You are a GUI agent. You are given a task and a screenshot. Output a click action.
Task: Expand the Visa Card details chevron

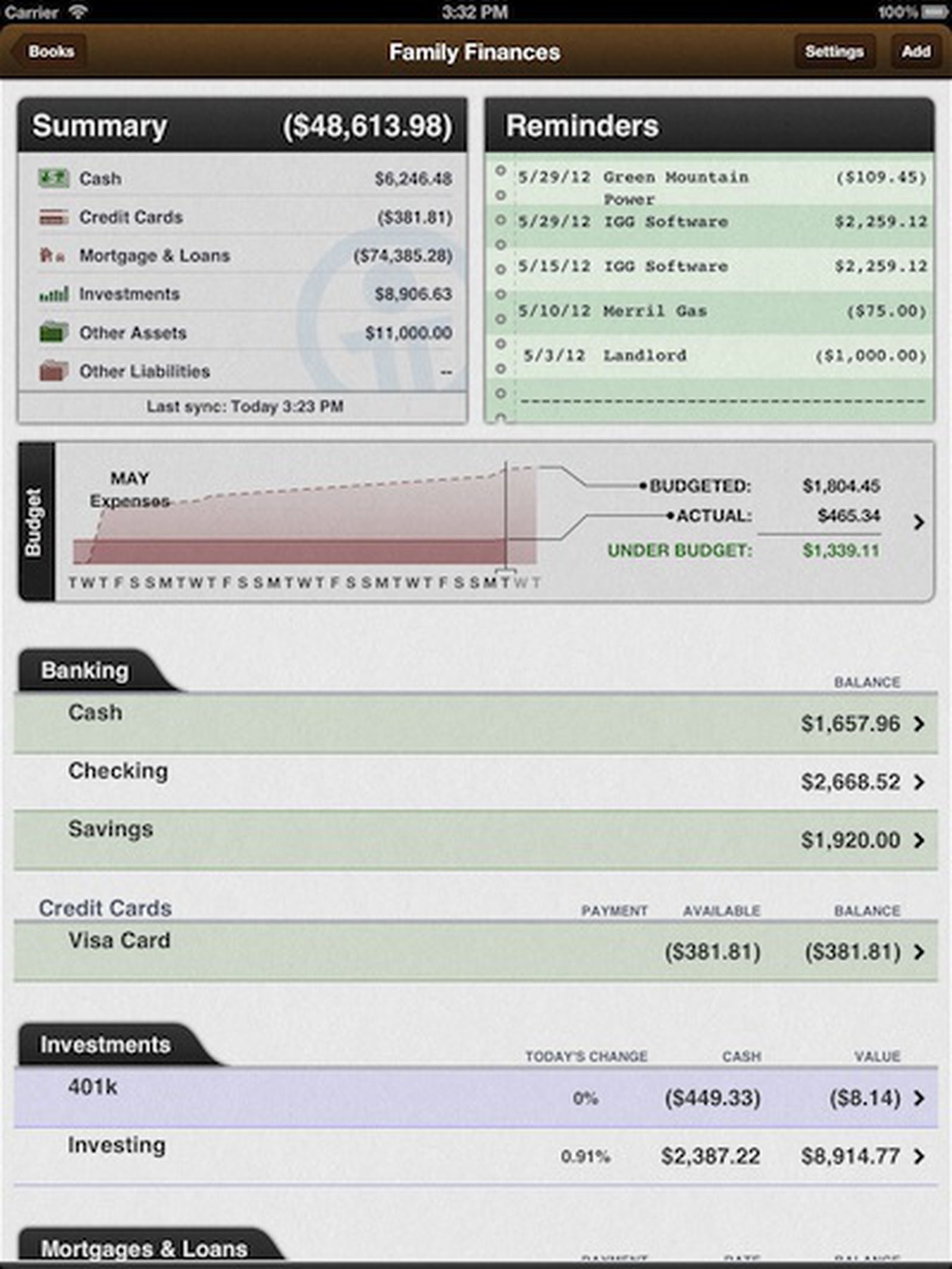click(919, 952)
